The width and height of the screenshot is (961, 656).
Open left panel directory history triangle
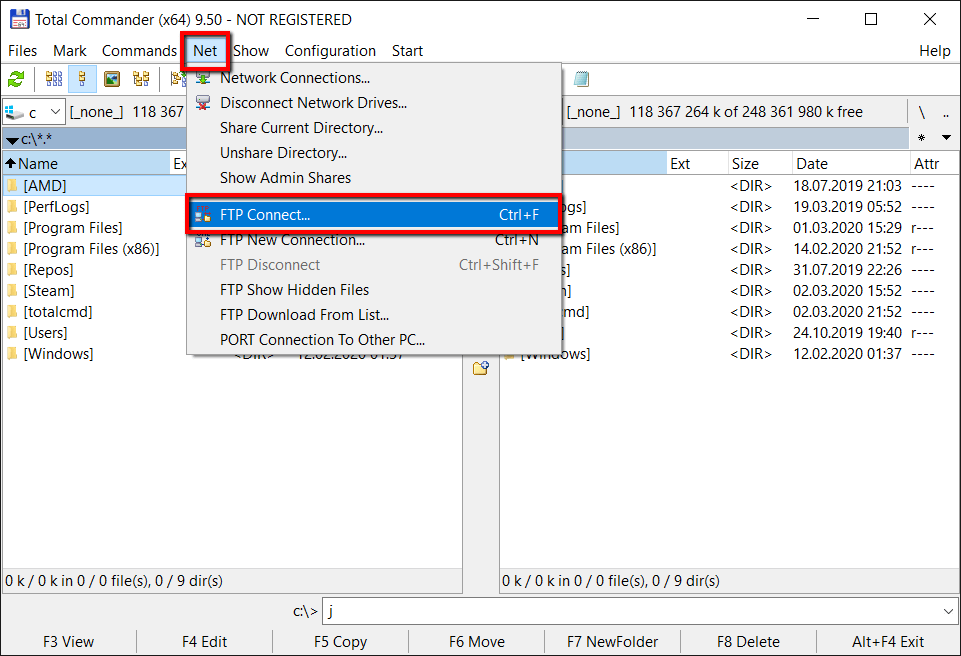pyautogui.click(x=12, y=140)
